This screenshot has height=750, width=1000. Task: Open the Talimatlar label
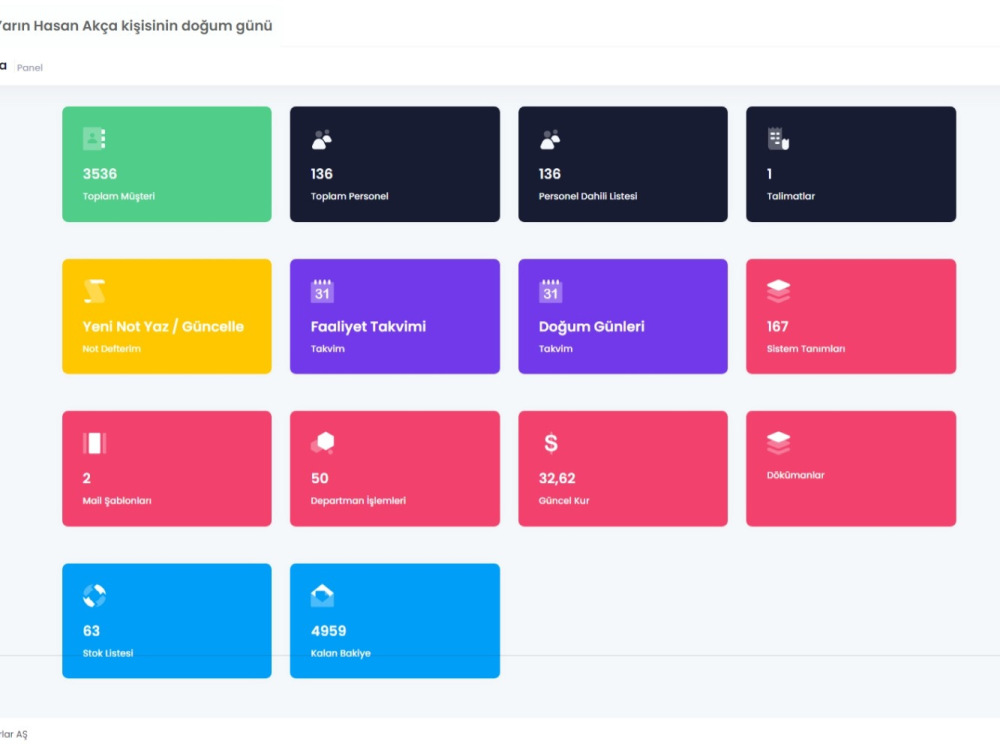click(x=791, y=196)
